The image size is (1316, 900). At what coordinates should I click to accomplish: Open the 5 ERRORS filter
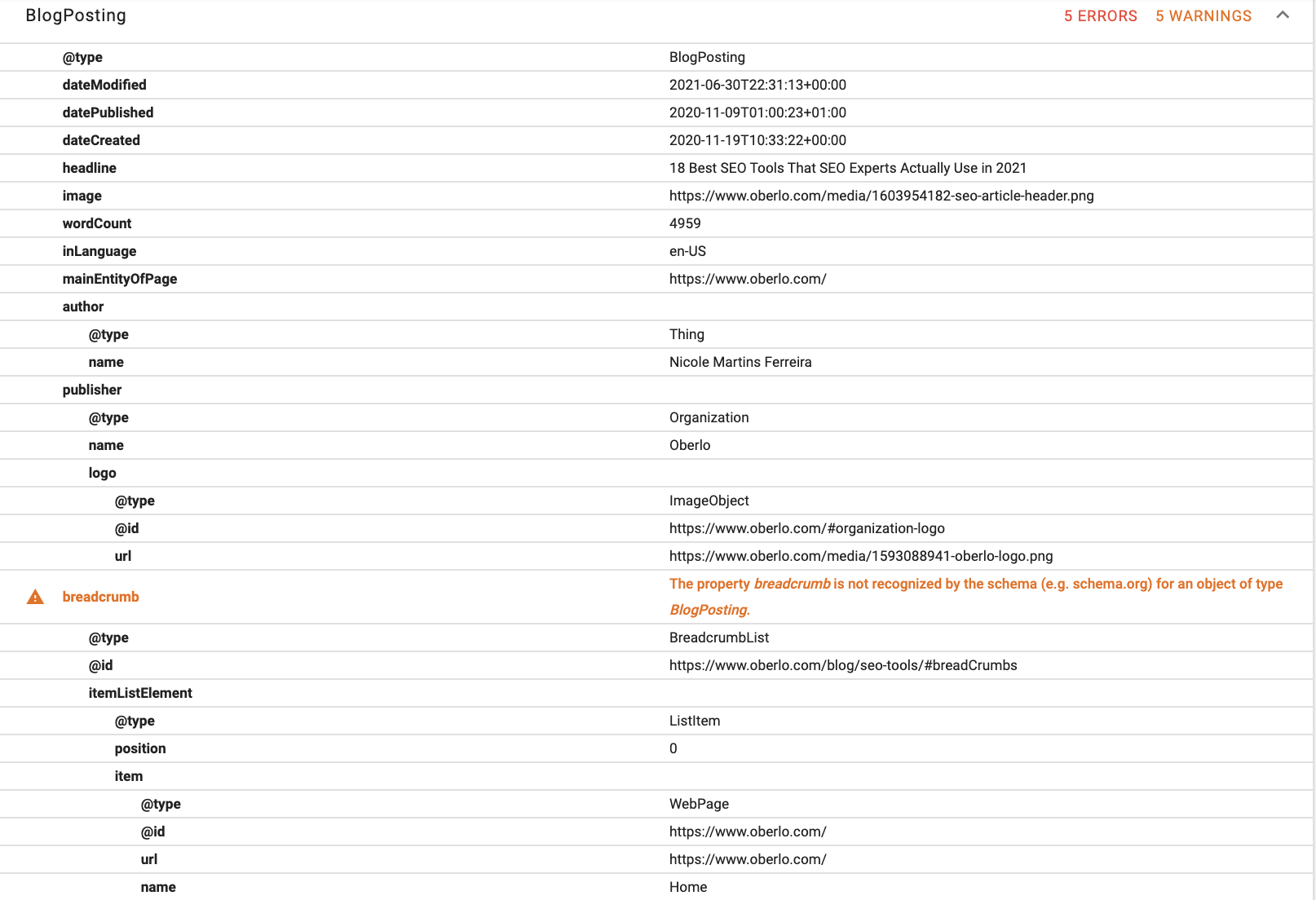[x=1100, y=15]
